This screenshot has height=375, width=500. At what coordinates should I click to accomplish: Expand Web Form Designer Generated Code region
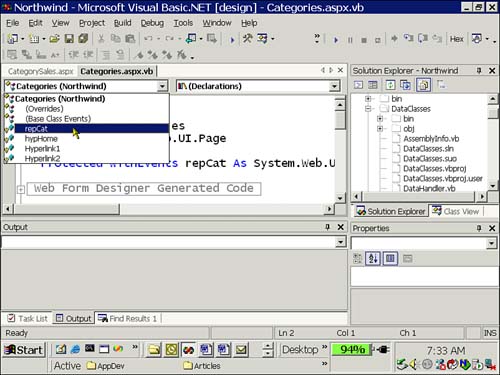[x=21, y=189]
